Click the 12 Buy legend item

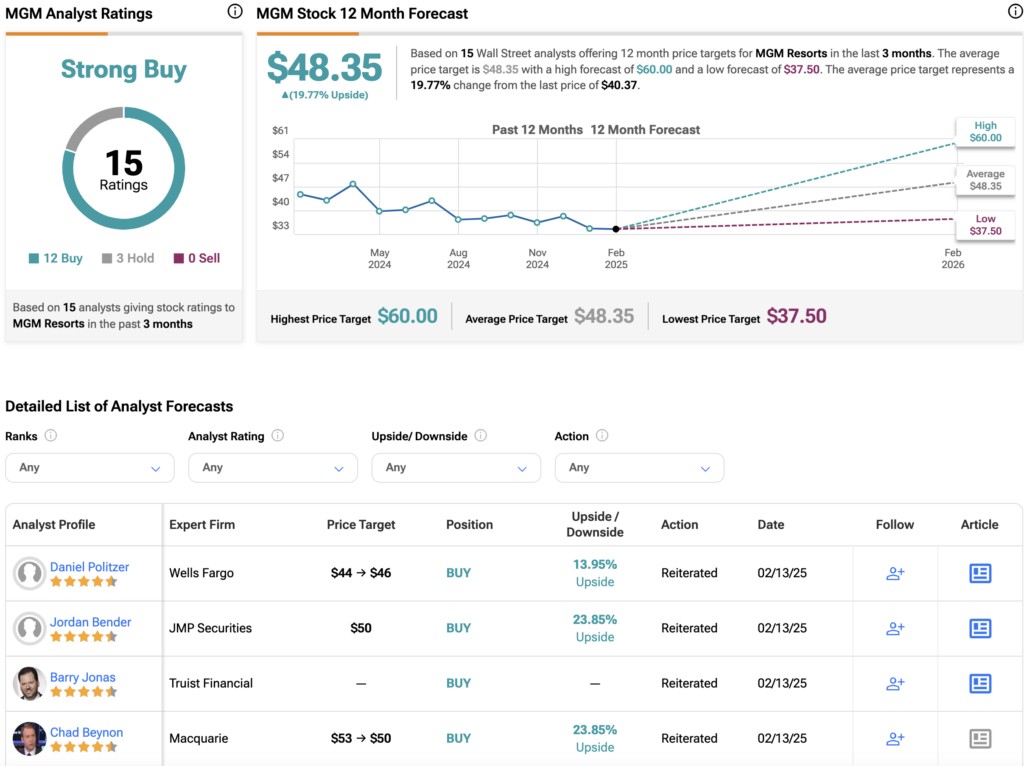click(56, 258)
